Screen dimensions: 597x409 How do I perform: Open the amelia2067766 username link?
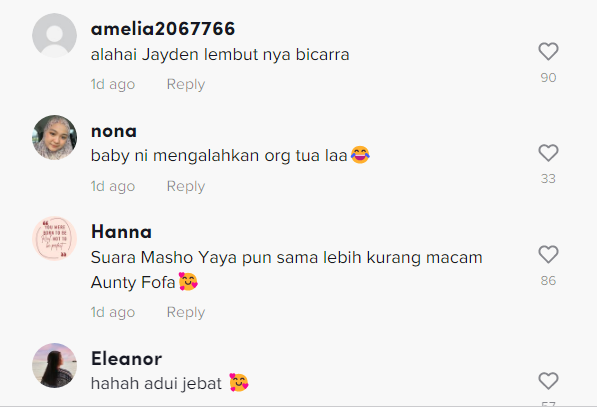click(x=163, y=29)
